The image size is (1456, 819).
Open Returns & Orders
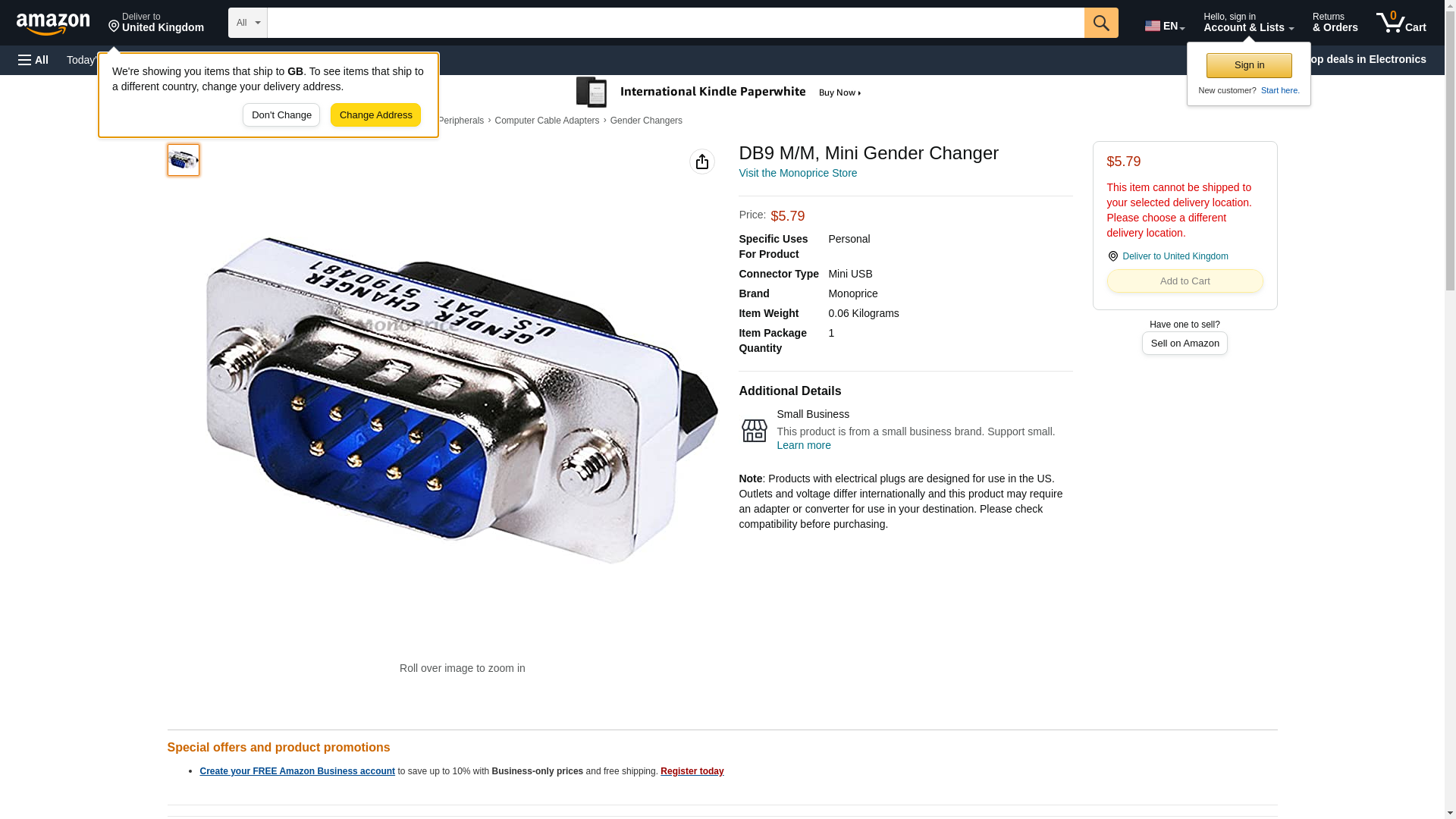[1335, 23]
